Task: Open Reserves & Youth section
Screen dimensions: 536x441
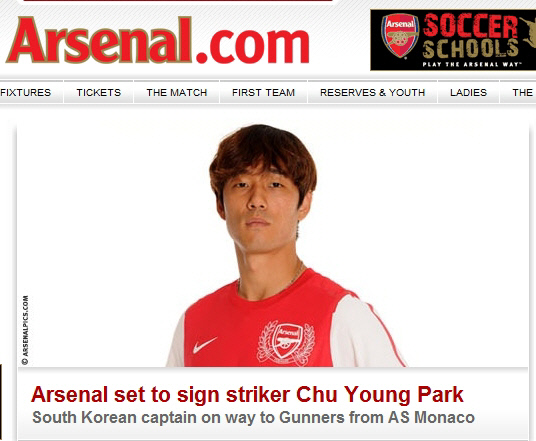Action: (x=372, y=92)
